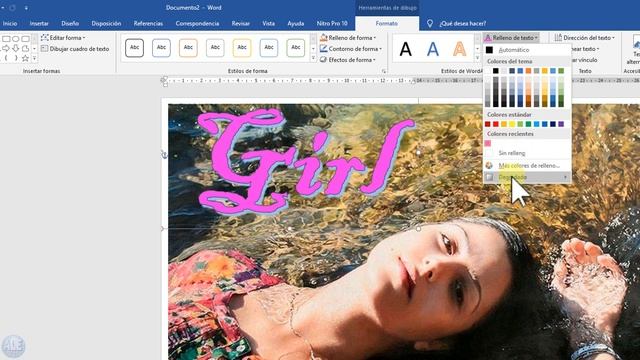This screenshot has height=360, width=640.
Task: Pick the purple standard color
Action: coord(561,124)
